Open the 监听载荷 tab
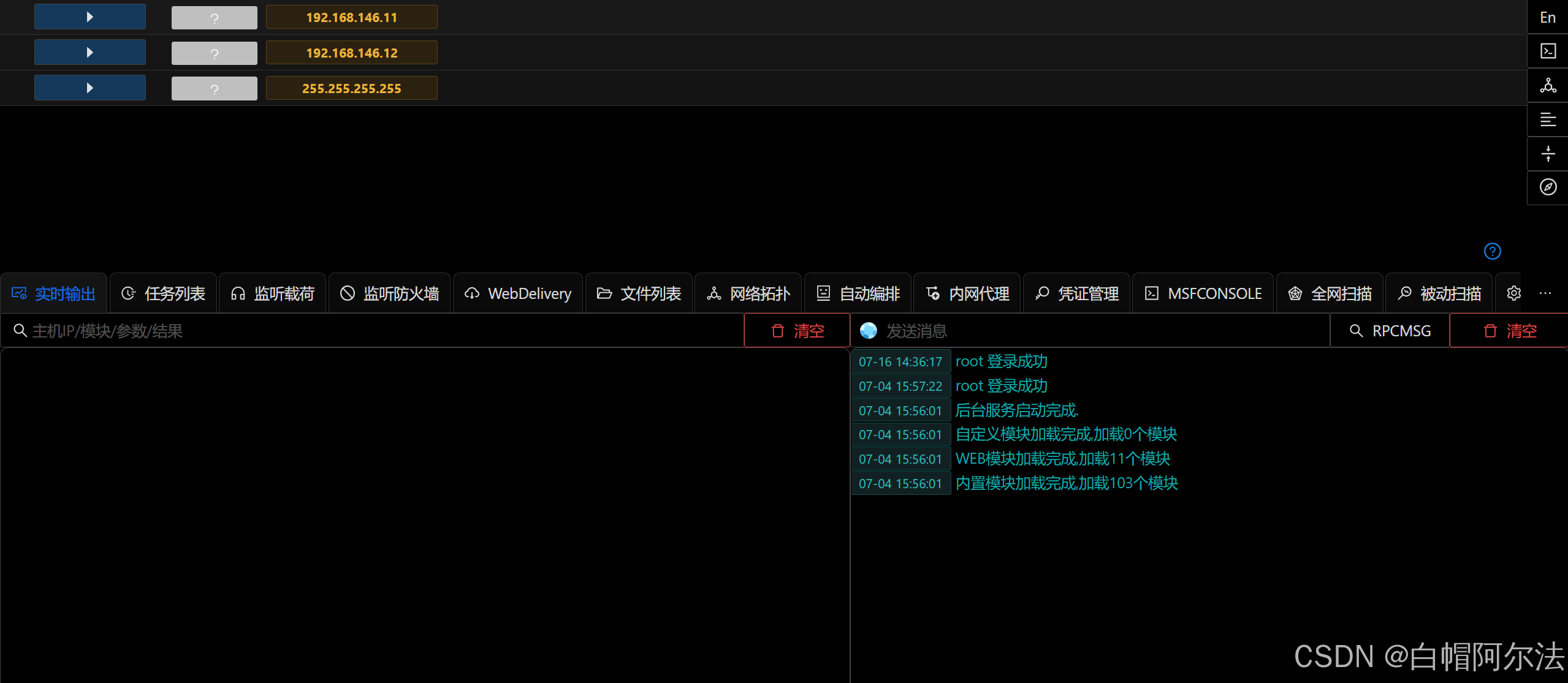Viewport: 1568px width, 683px height. pyautogui.click(x=273, y=293)
